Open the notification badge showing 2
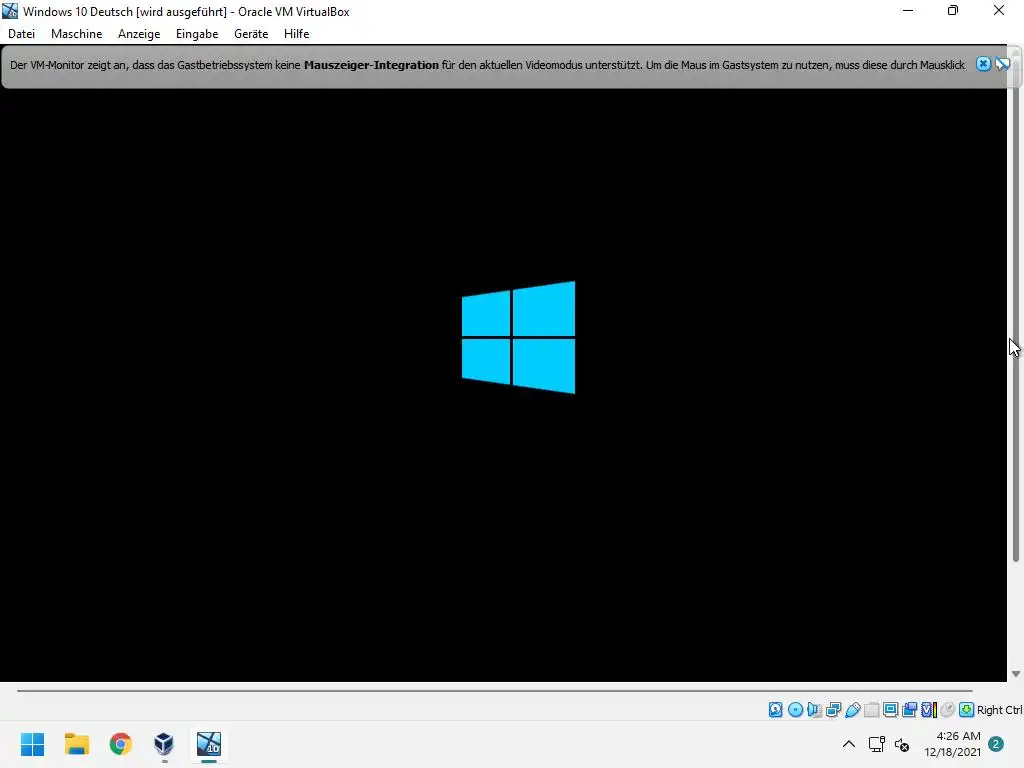The height and width of the screenshot is (768, 1024). pyautogui.click(x=995, y=744)
